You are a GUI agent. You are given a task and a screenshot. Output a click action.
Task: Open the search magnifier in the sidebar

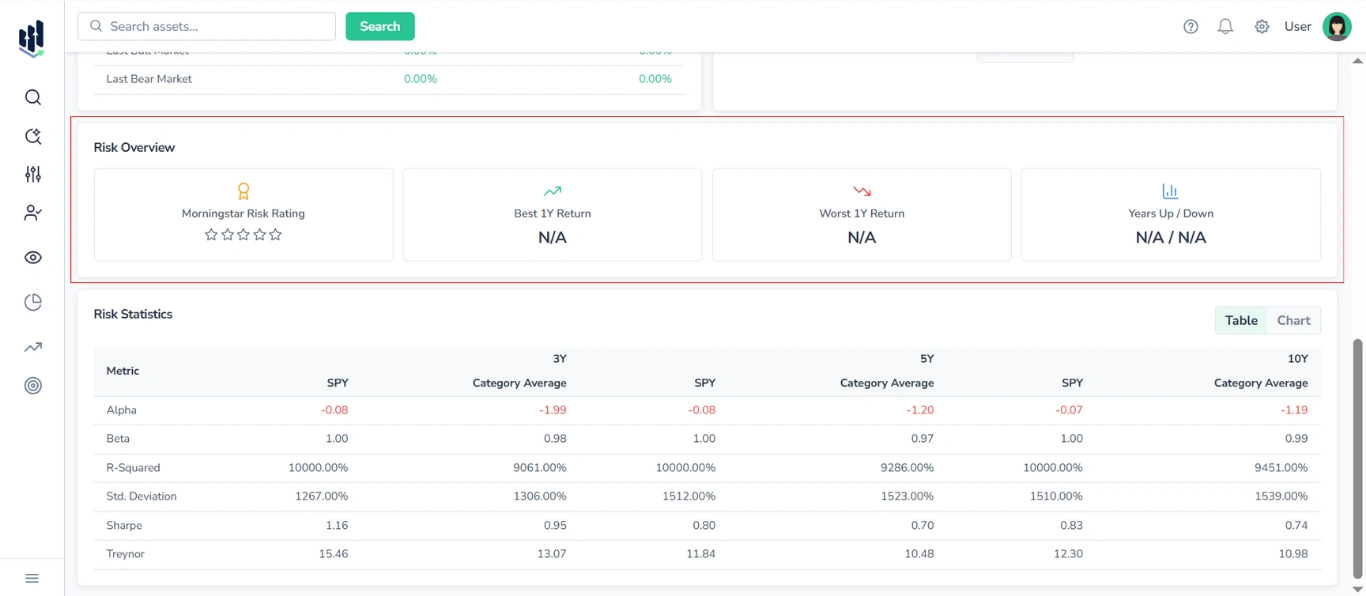(x=32, y=97)
